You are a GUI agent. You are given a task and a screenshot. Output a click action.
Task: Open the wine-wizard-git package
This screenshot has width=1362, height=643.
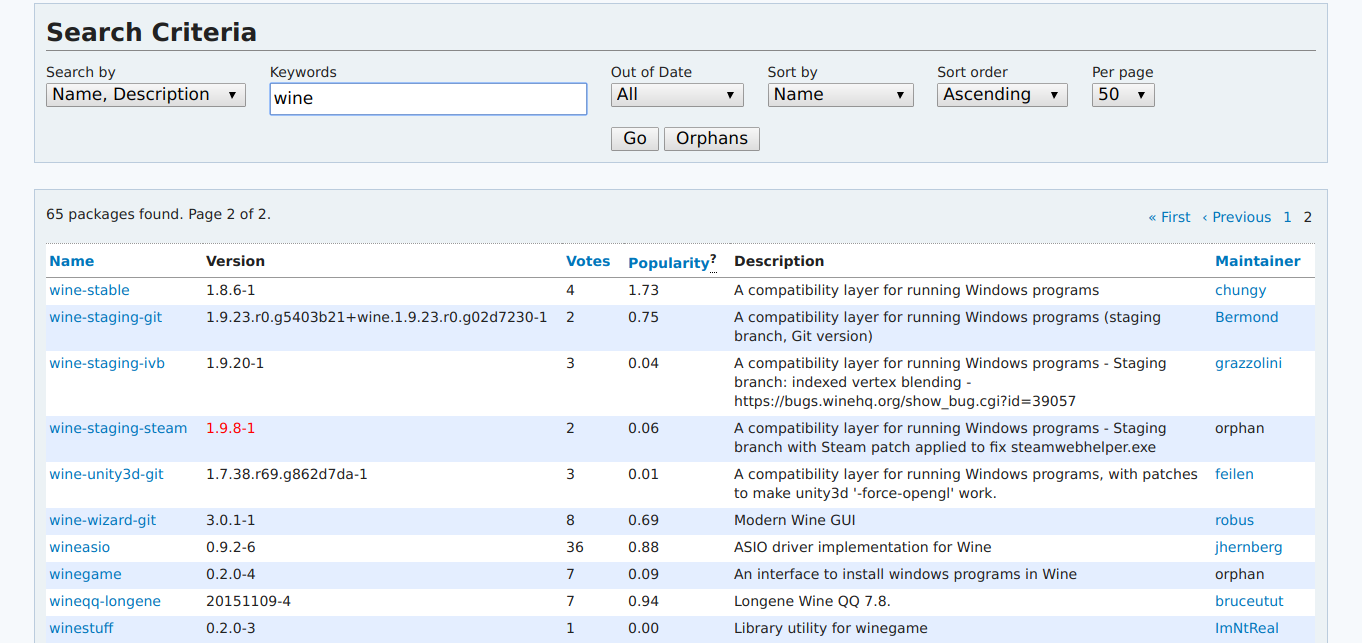(103, 520)
